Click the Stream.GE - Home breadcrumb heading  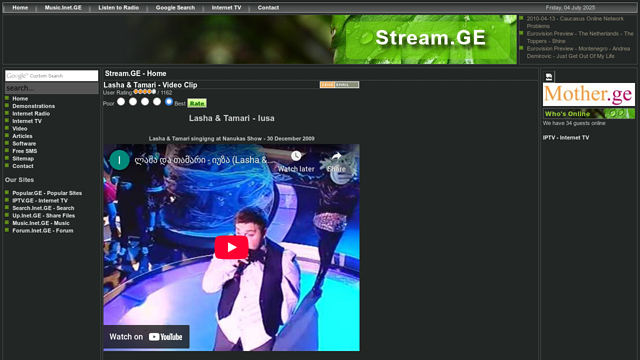[x=136, y=73]
